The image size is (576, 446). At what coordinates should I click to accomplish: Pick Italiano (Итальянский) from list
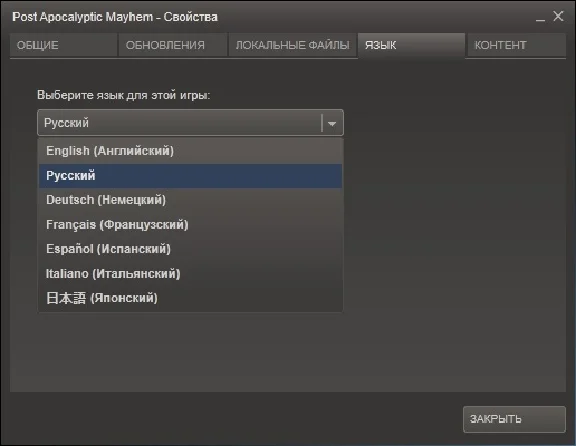(x=190, y=274)
